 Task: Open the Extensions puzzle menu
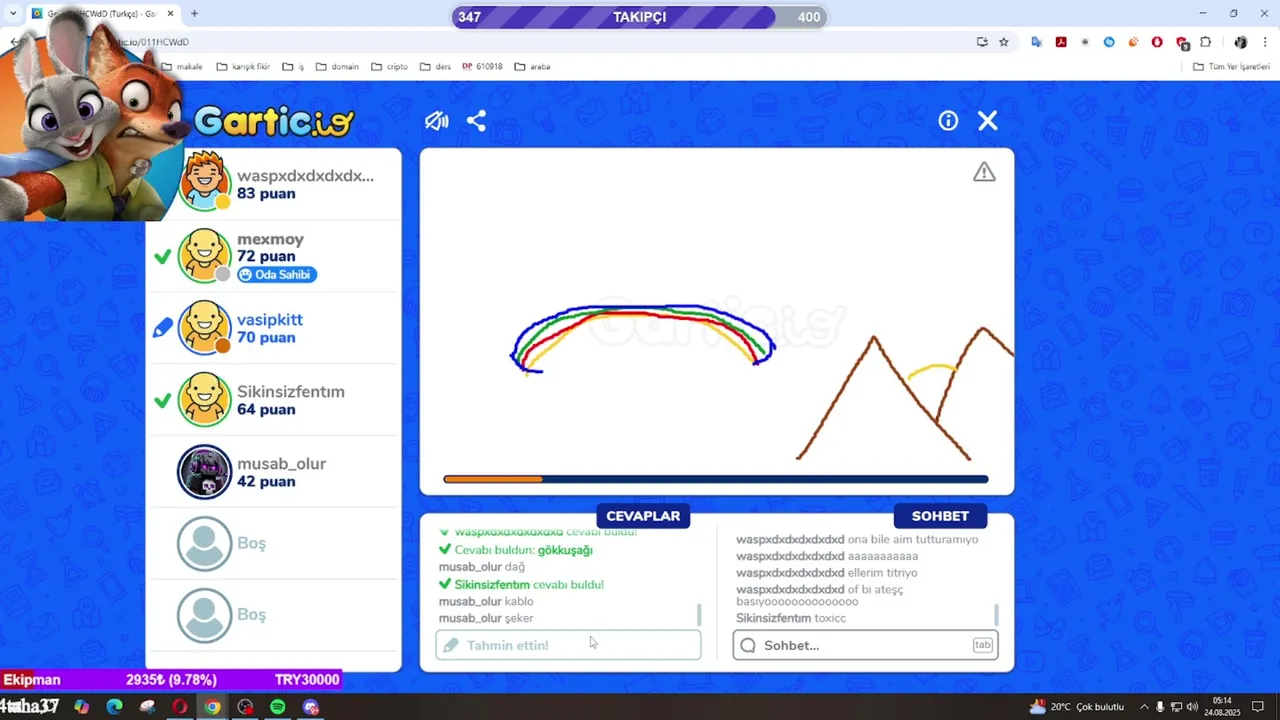[1206, 42]
